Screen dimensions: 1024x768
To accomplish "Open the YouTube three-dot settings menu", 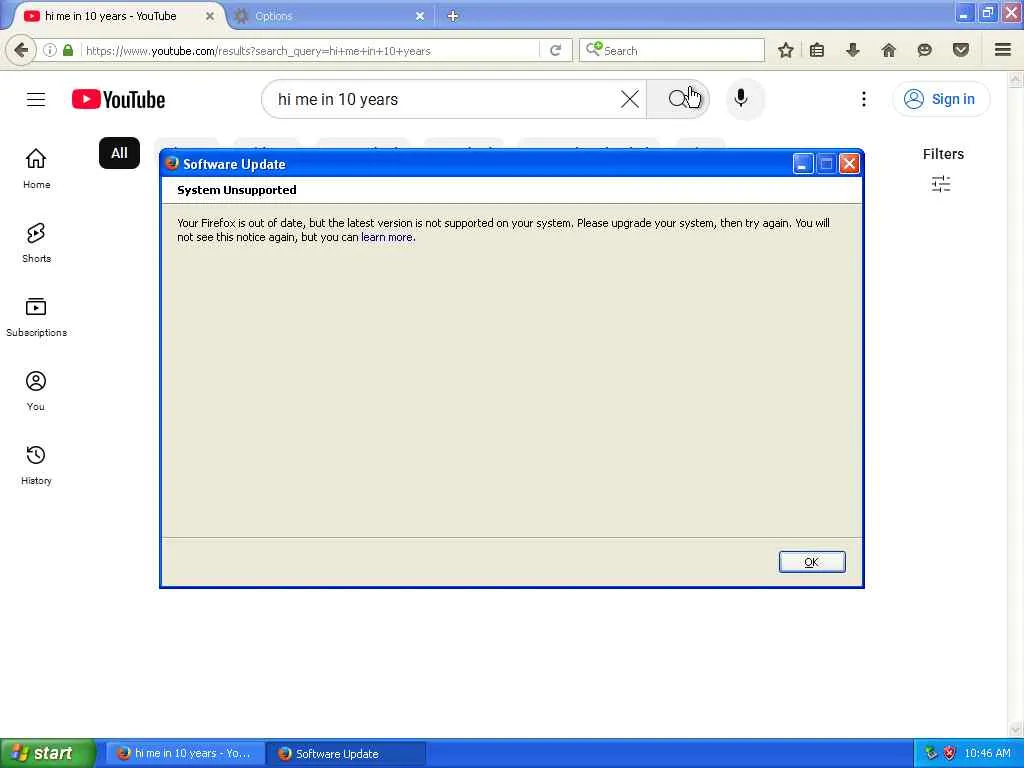I will (x=863, y=99).
